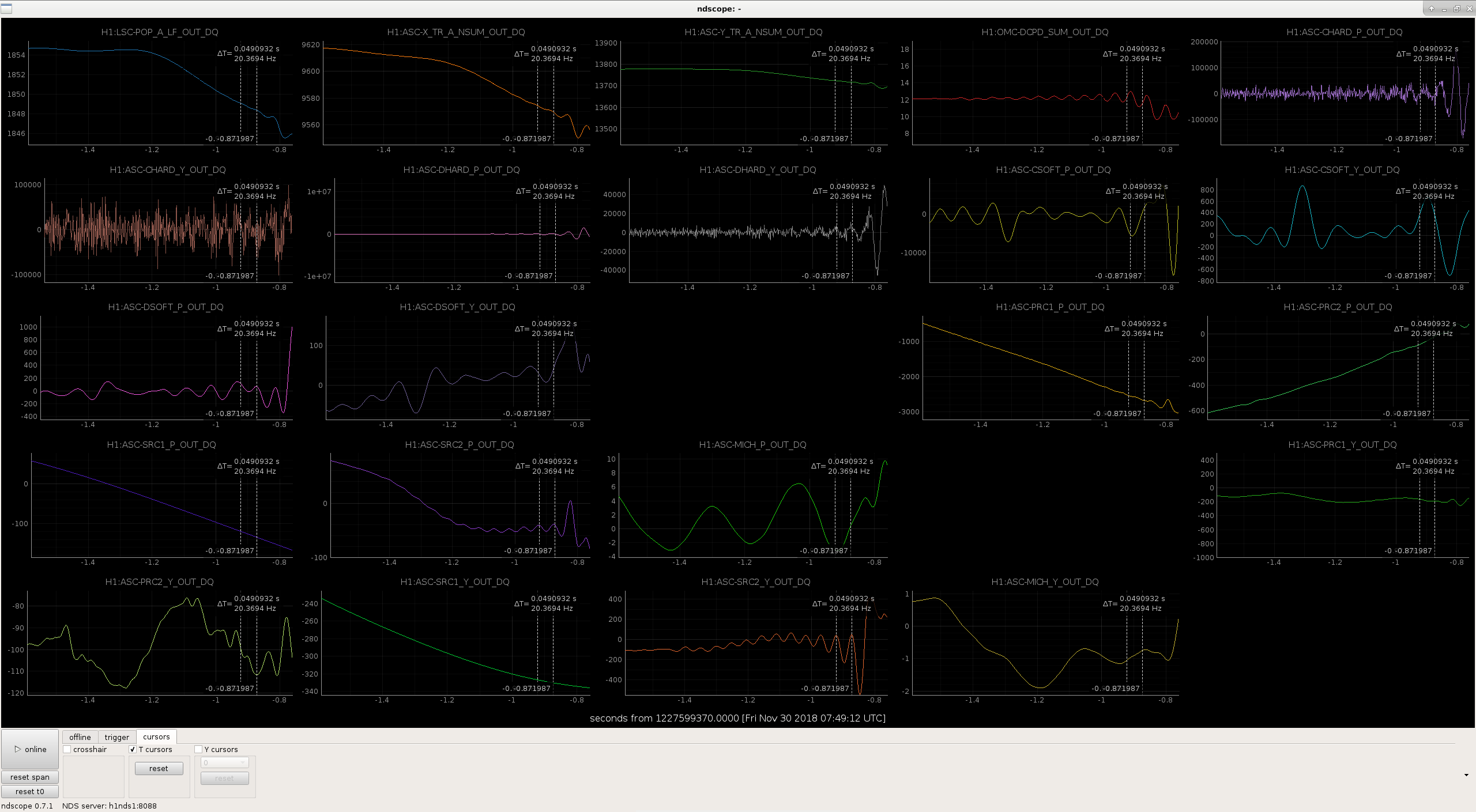Viewport: 1476px width, 812px height.
Task: Click the 'NDS server: h1nds1:8088' status text
Action: point(110,806)
